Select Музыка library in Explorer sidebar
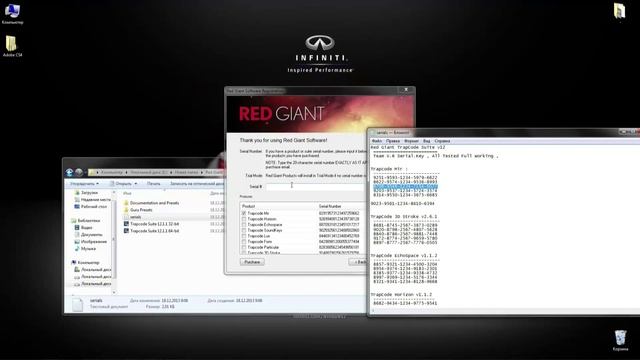Viewport: 640px width, 360px height. click(85, 249)
